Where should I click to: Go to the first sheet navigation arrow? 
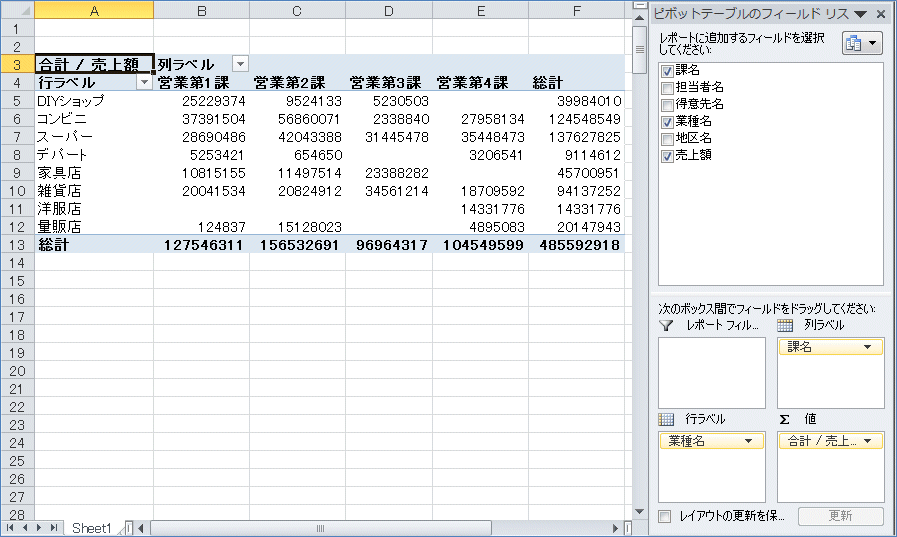coord(10,527)
